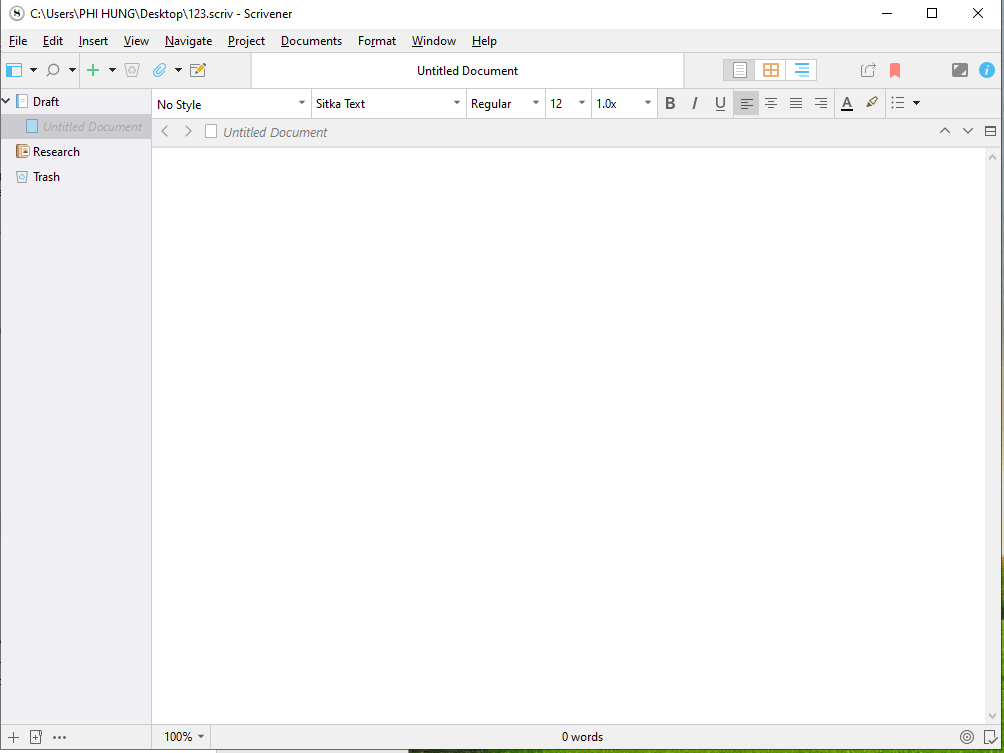Screen dimensions: 1004x753
Task: Click the View layout toolbar icon
Action: point(14,70)
